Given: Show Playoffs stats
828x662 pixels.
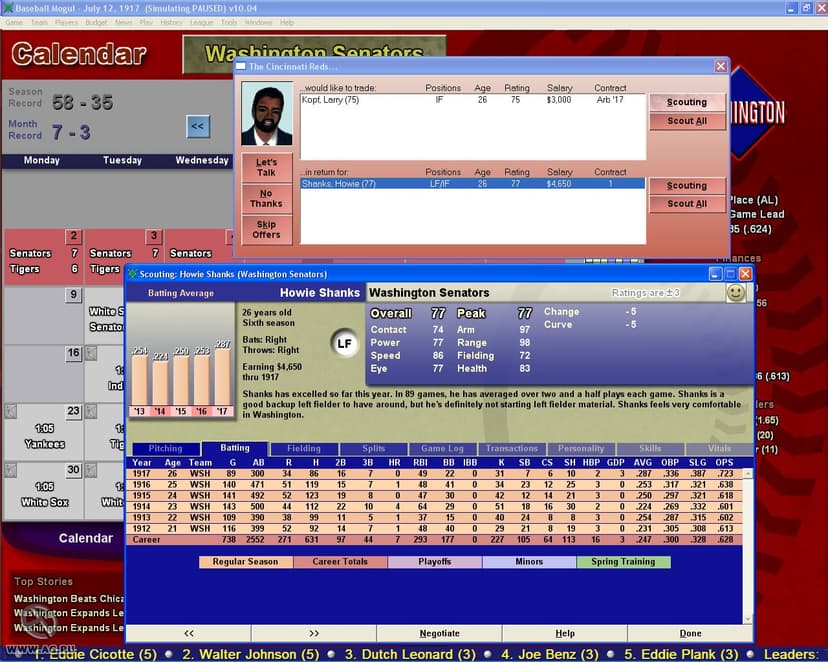Looking at the screenshot, I should (435, 562).
